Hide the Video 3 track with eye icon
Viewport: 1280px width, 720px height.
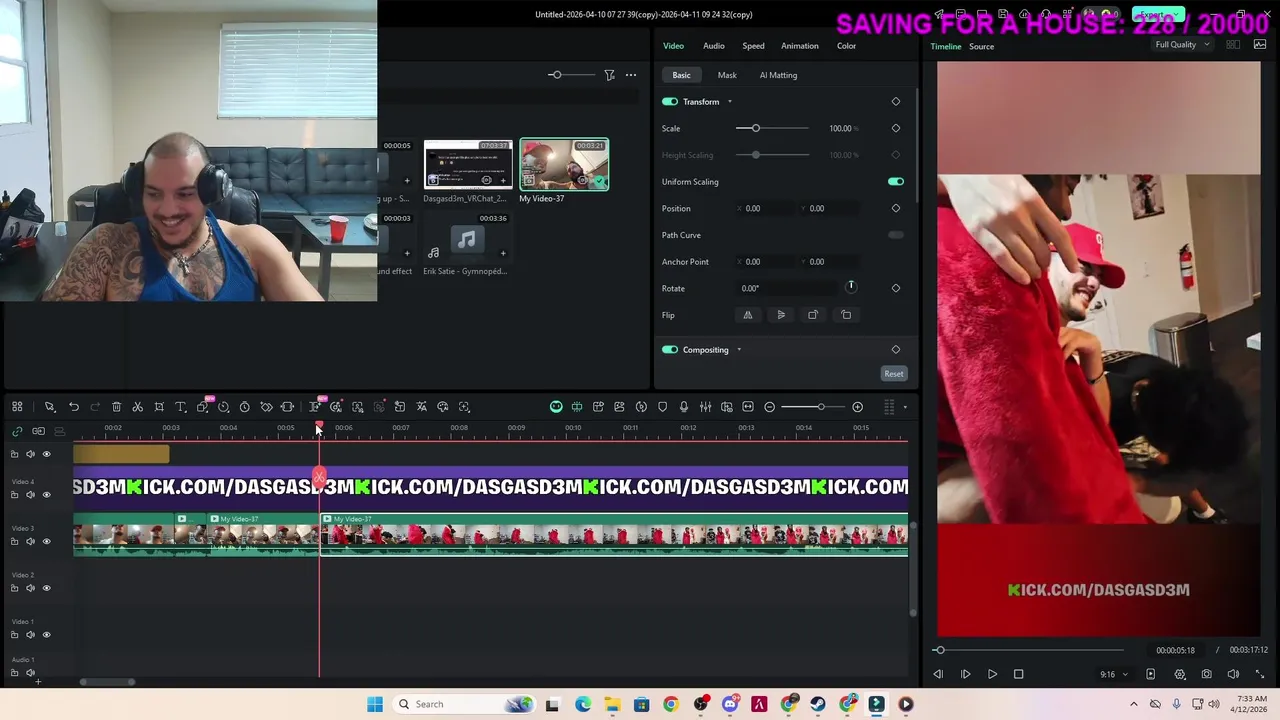(46, 541)
